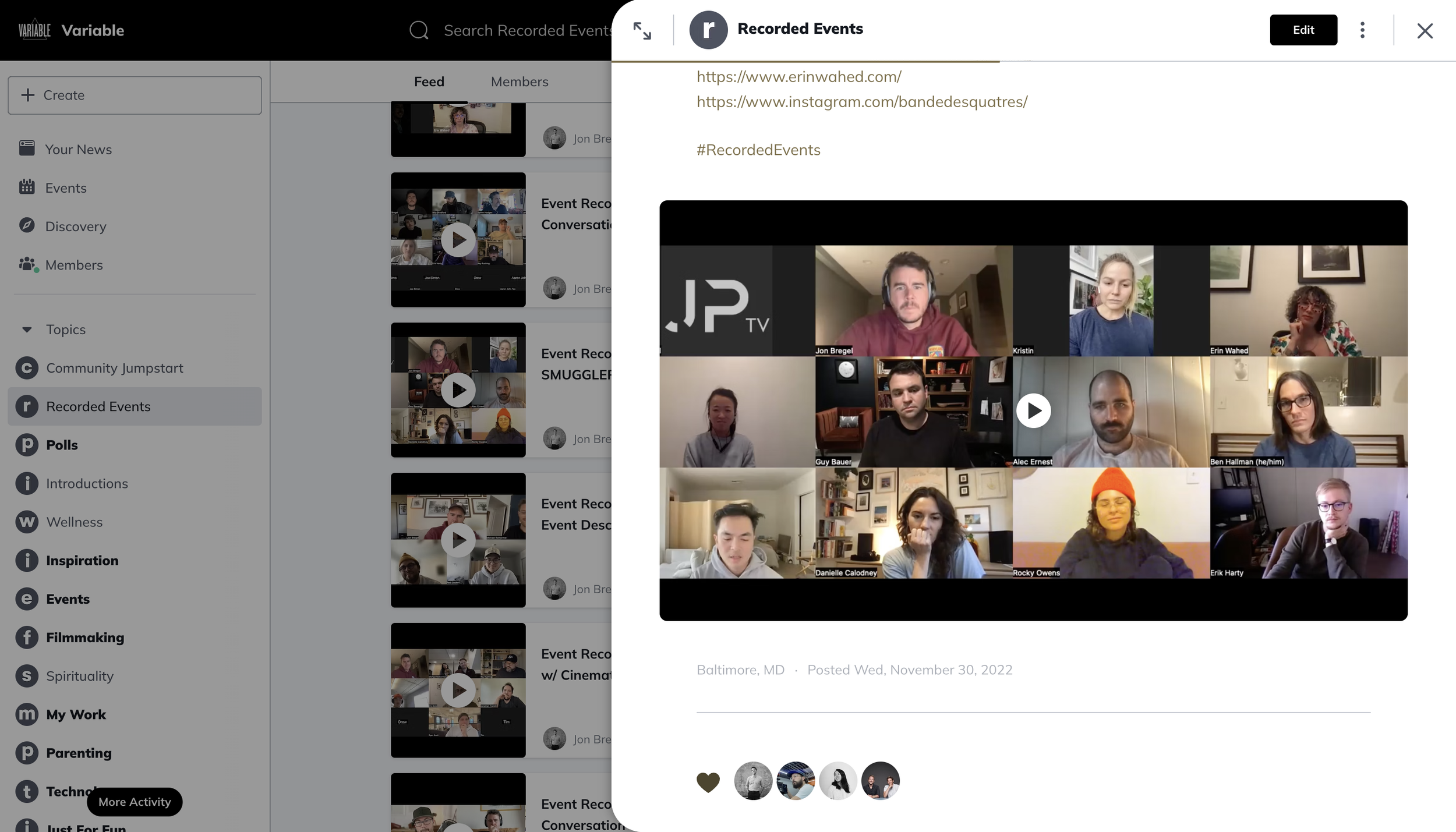Open Your News in sidebar

point(78,149)
